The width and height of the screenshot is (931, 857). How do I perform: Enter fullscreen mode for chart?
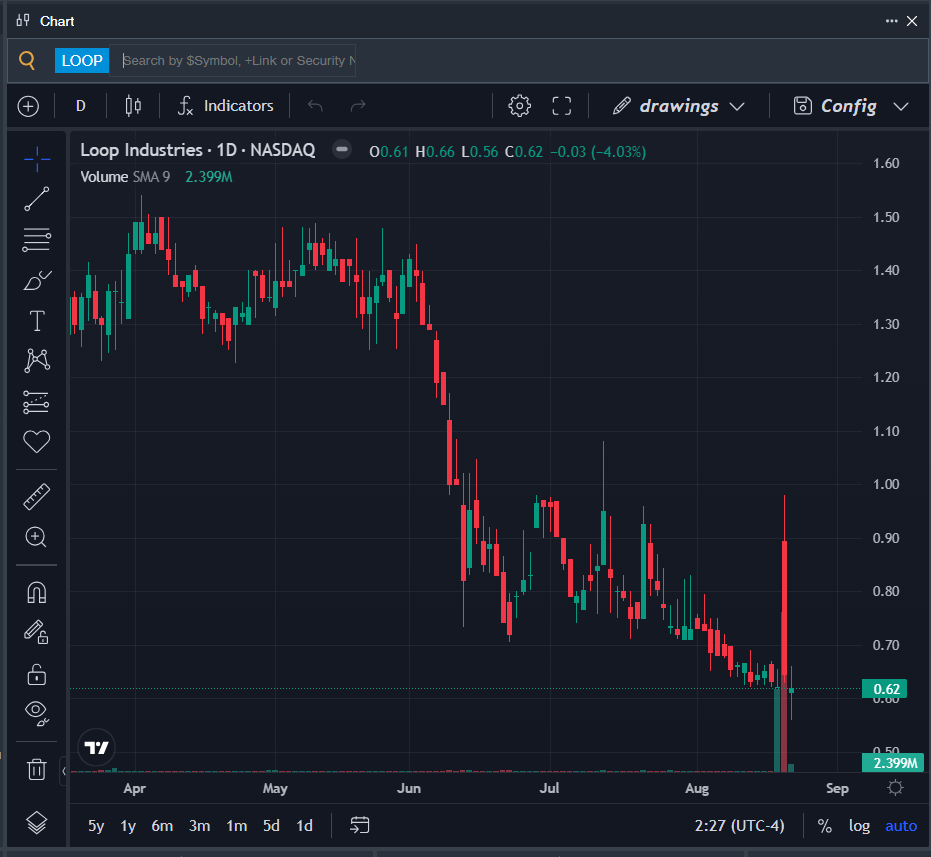(561, 106)
